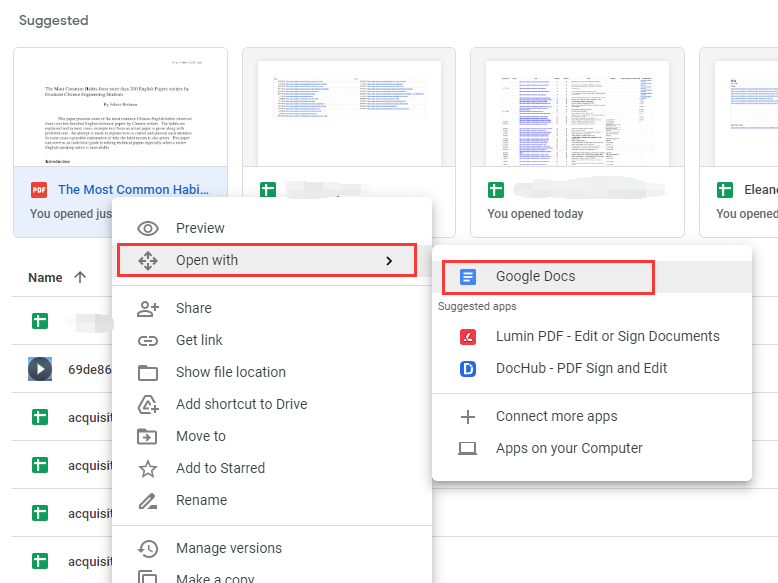778x583 pixels.
Task: Click the Suggested apps label
Action: [477, 307]
